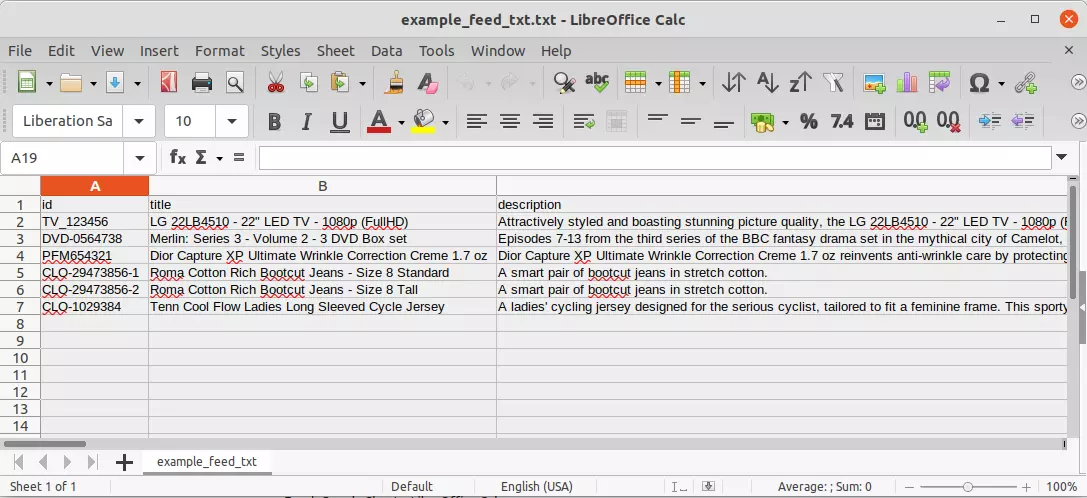Toggle Bold formatting
The height and width of the screenshot is (498, 1087).
[275, 121]
